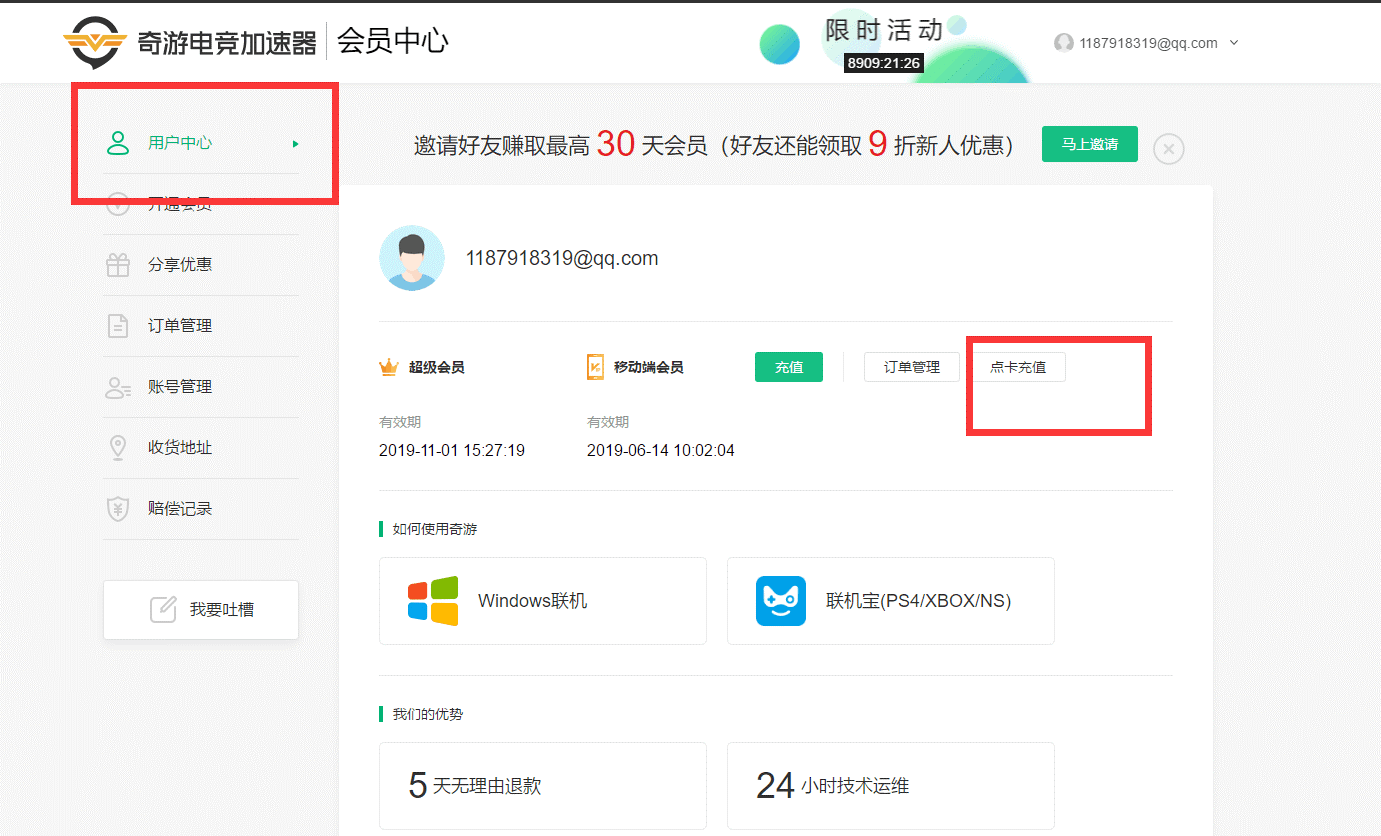Image resolution: width=1381 pixels, height=836 pixels.
Task: Click the small avatar icon in header
Action: 1064,43
